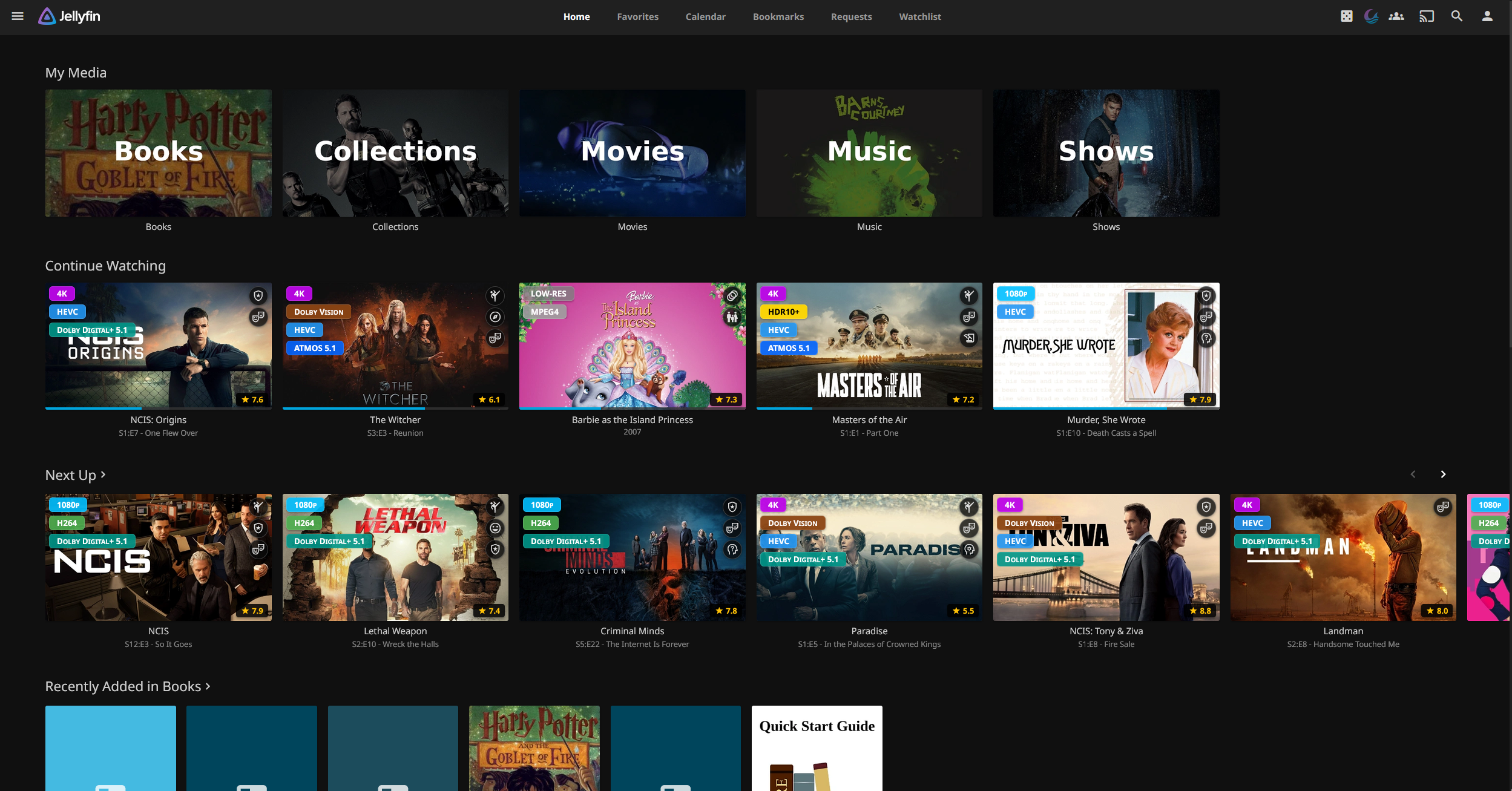The width and height of the screenshot is (1512, 791).
Task: Open the Books library card
Action: tap(159, 153)
